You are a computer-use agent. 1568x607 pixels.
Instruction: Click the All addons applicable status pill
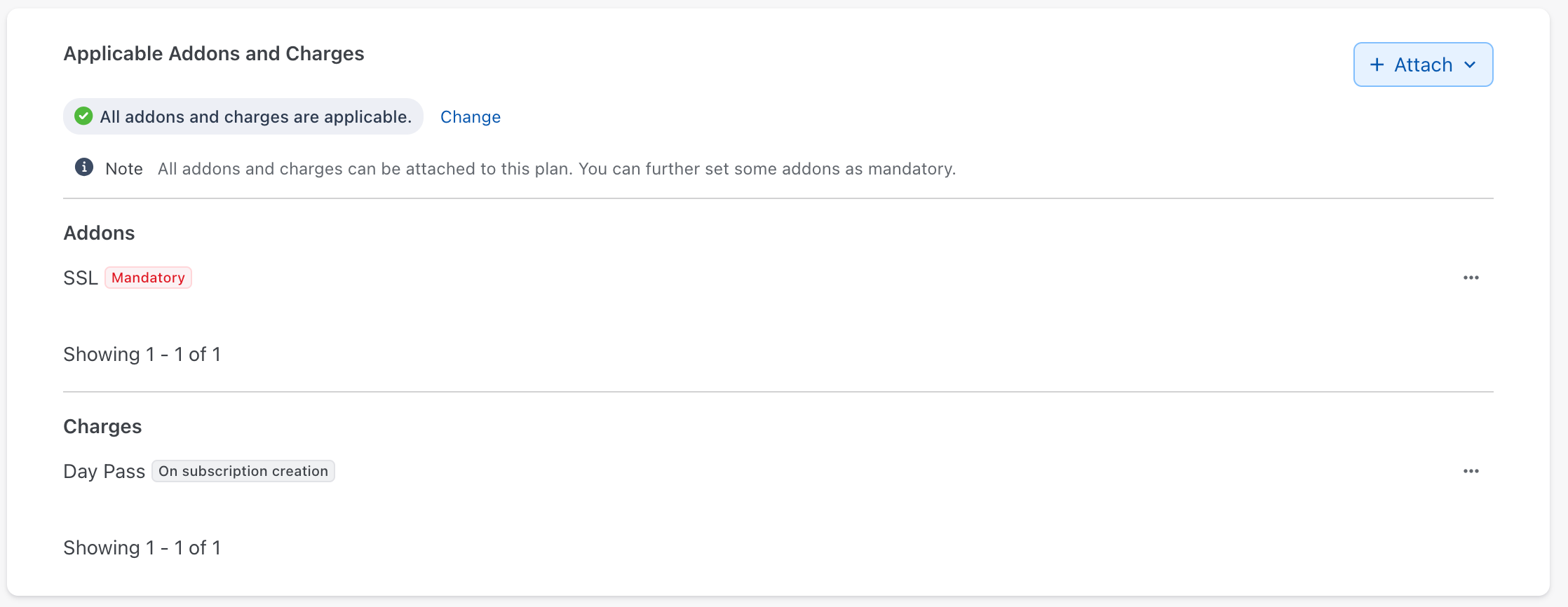[x=255, y=116]
